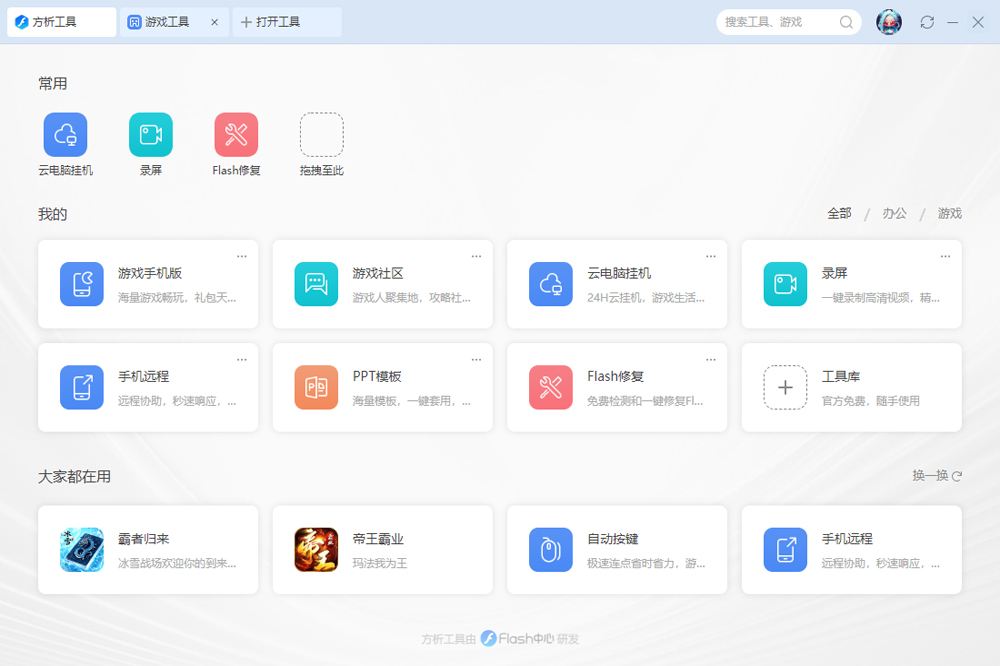1000x666 pixels.
Task: Click the 自动按键 mouse icon
Action: [x=550, y=550]
